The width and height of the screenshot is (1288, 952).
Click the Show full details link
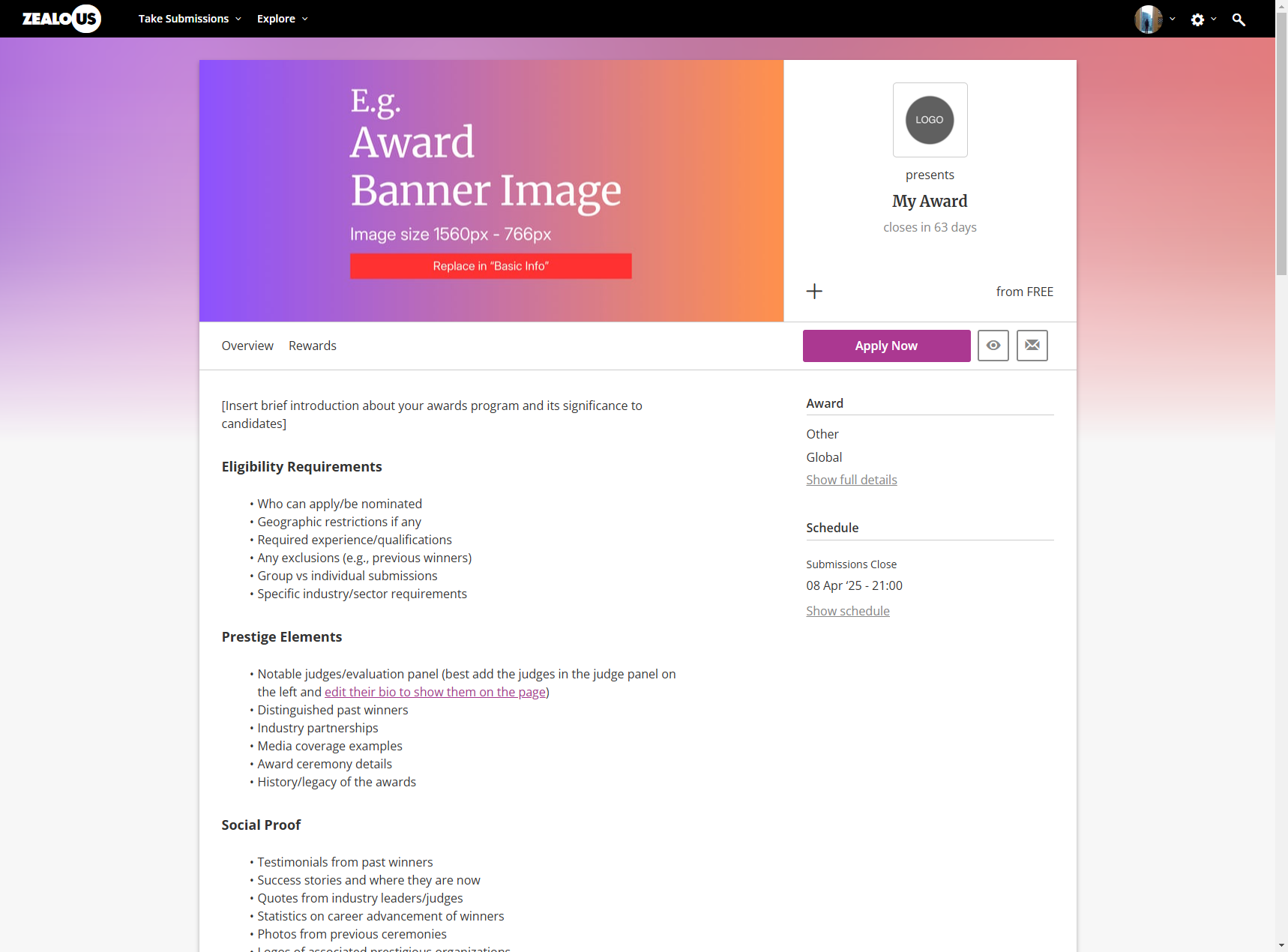852,480
